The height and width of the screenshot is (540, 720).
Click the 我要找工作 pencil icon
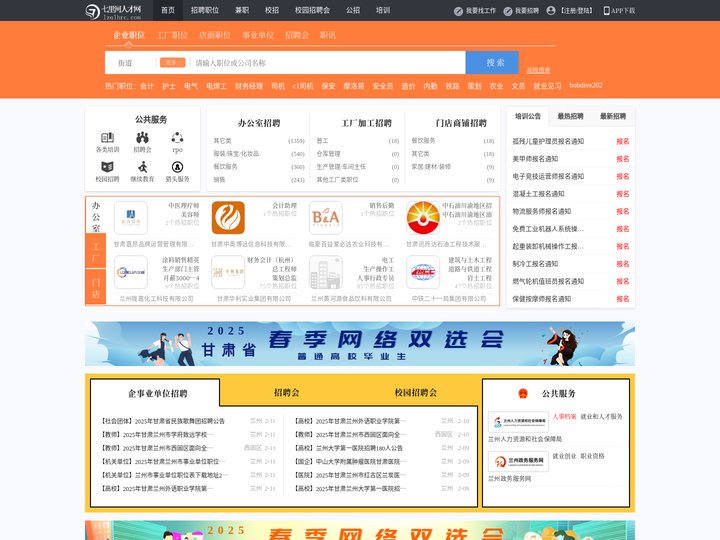coord(458,11)
